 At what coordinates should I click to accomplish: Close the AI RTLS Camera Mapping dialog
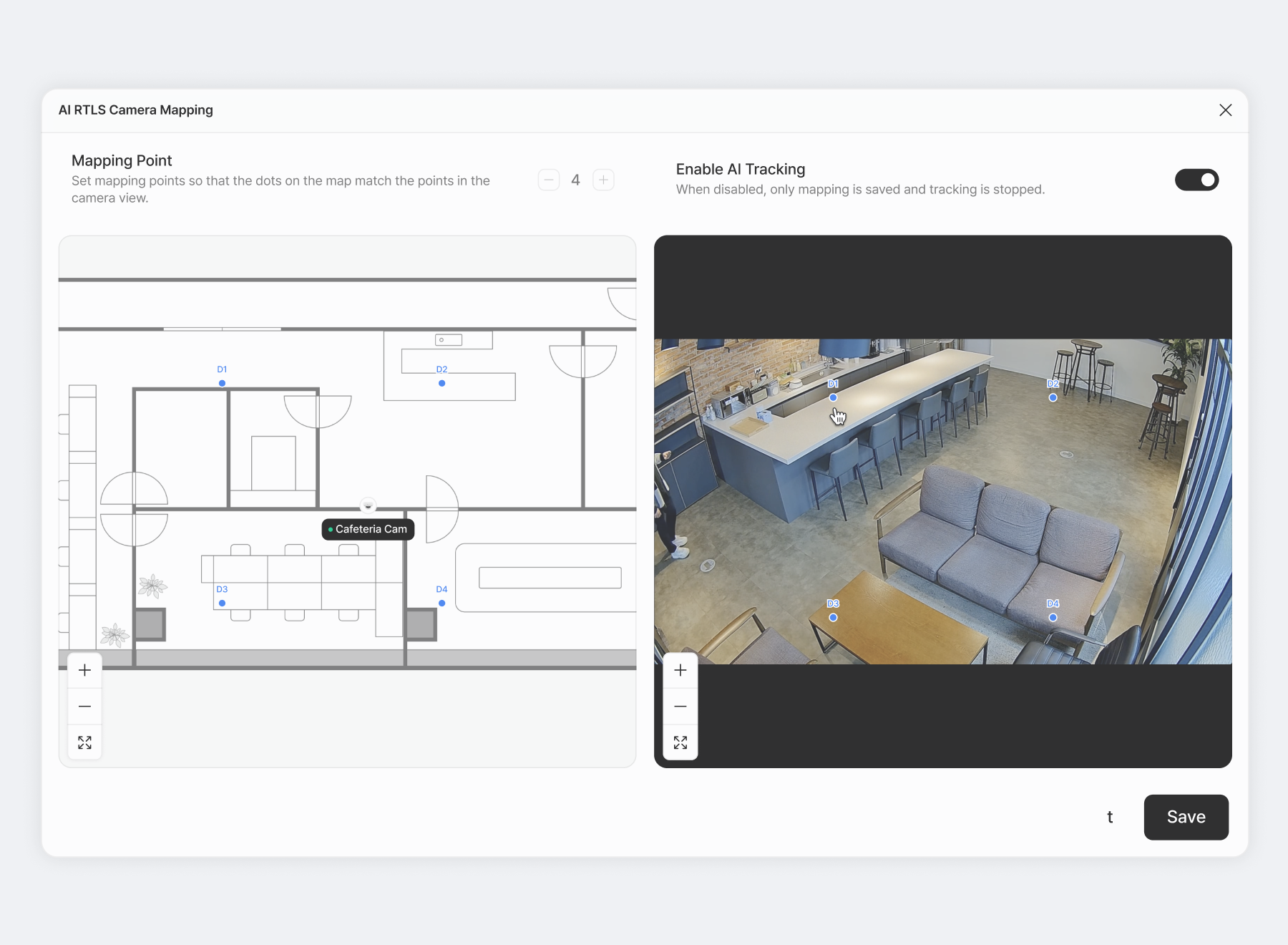pos(1225,110)
